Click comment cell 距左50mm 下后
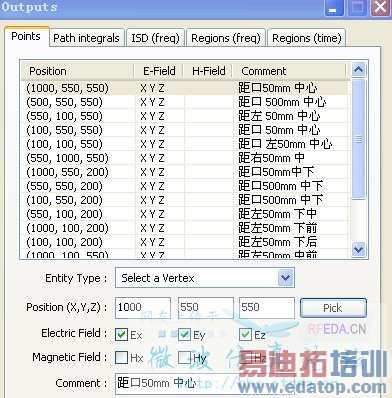Screen dimensions: 392x398 [x=277, y=242]
